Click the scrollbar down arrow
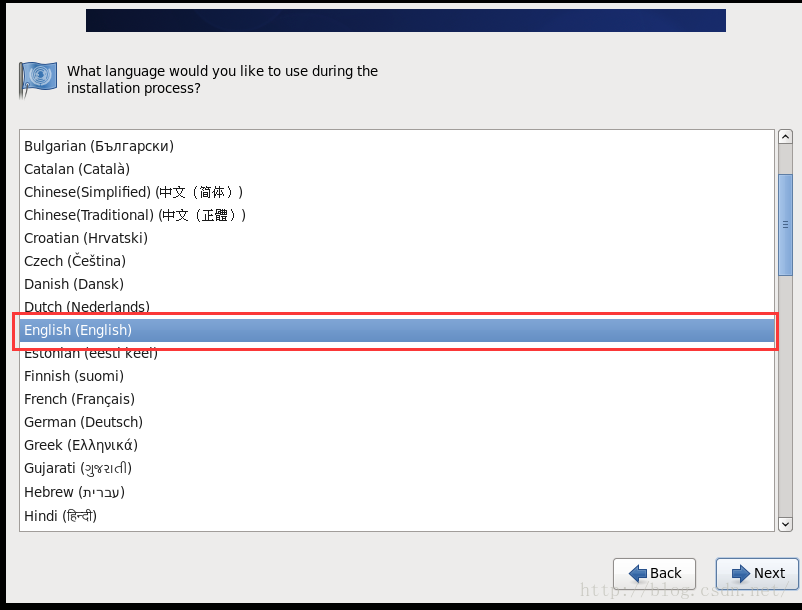802x610 pixels. [x=785, y=524]
